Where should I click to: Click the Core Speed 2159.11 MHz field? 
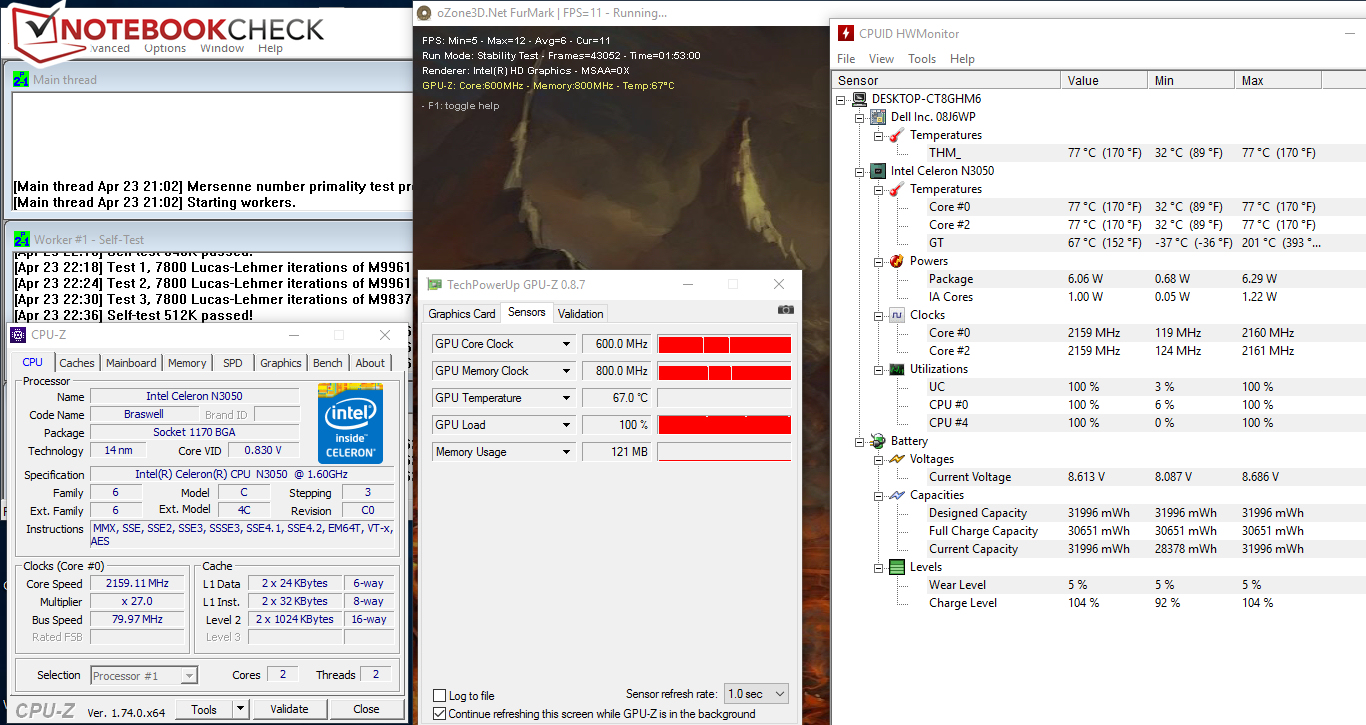(138, 584)
